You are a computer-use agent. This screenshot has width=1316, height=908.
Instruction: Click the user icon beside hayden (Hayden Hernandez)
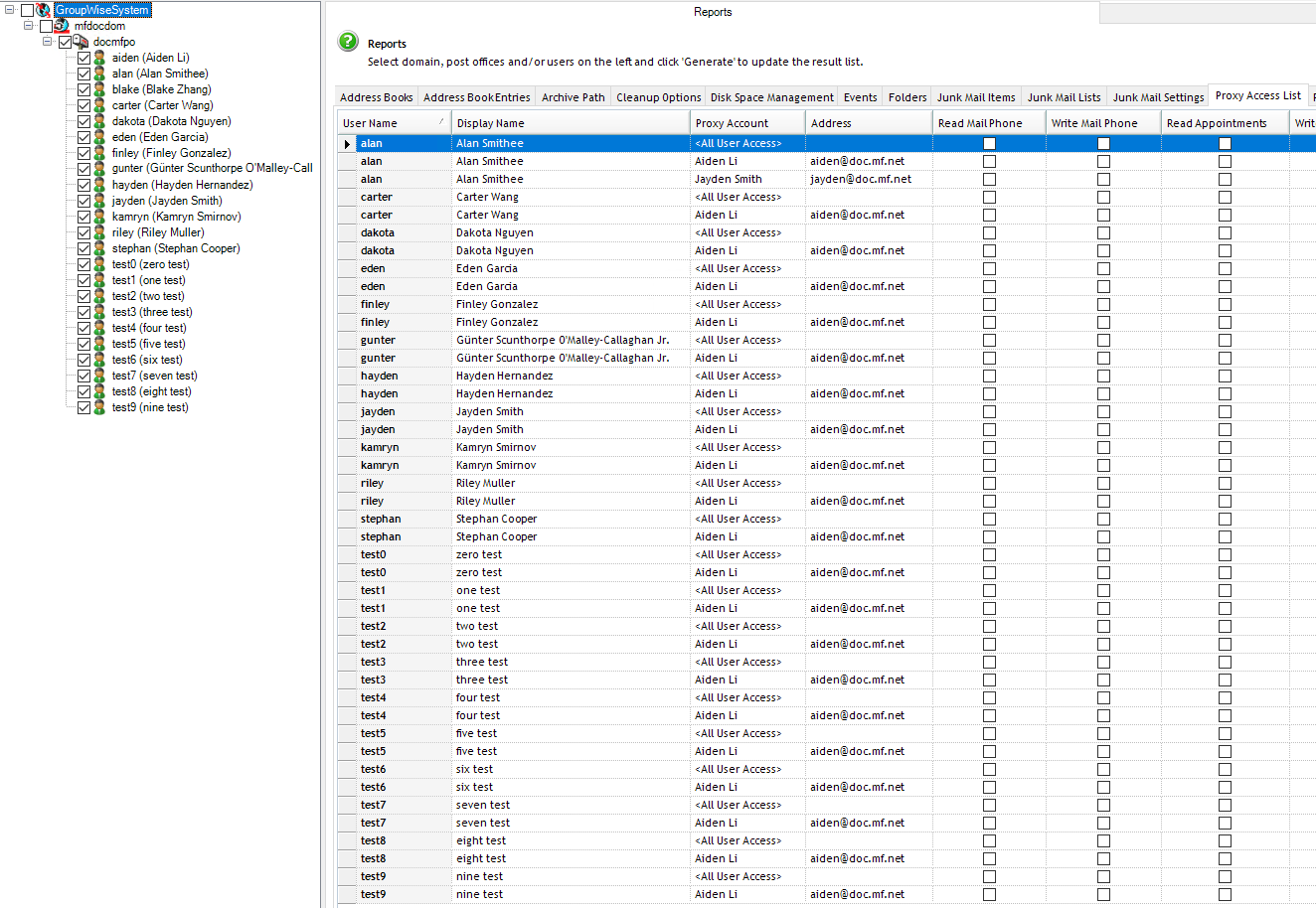99,185
